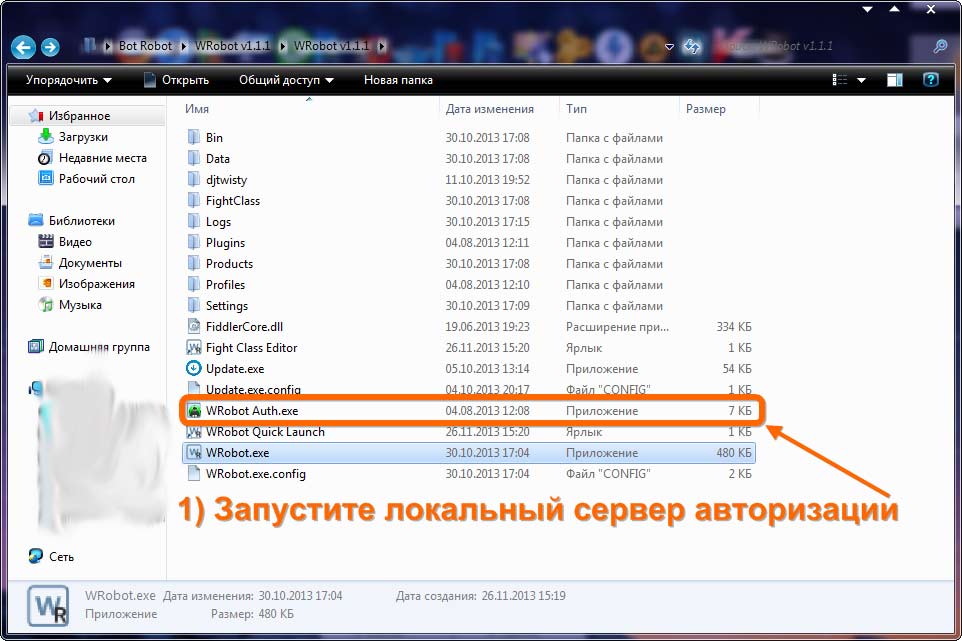
Task: Click the Fight Class Editor shortcut icon
Action: pyautogui.click(x=194, y=347)
